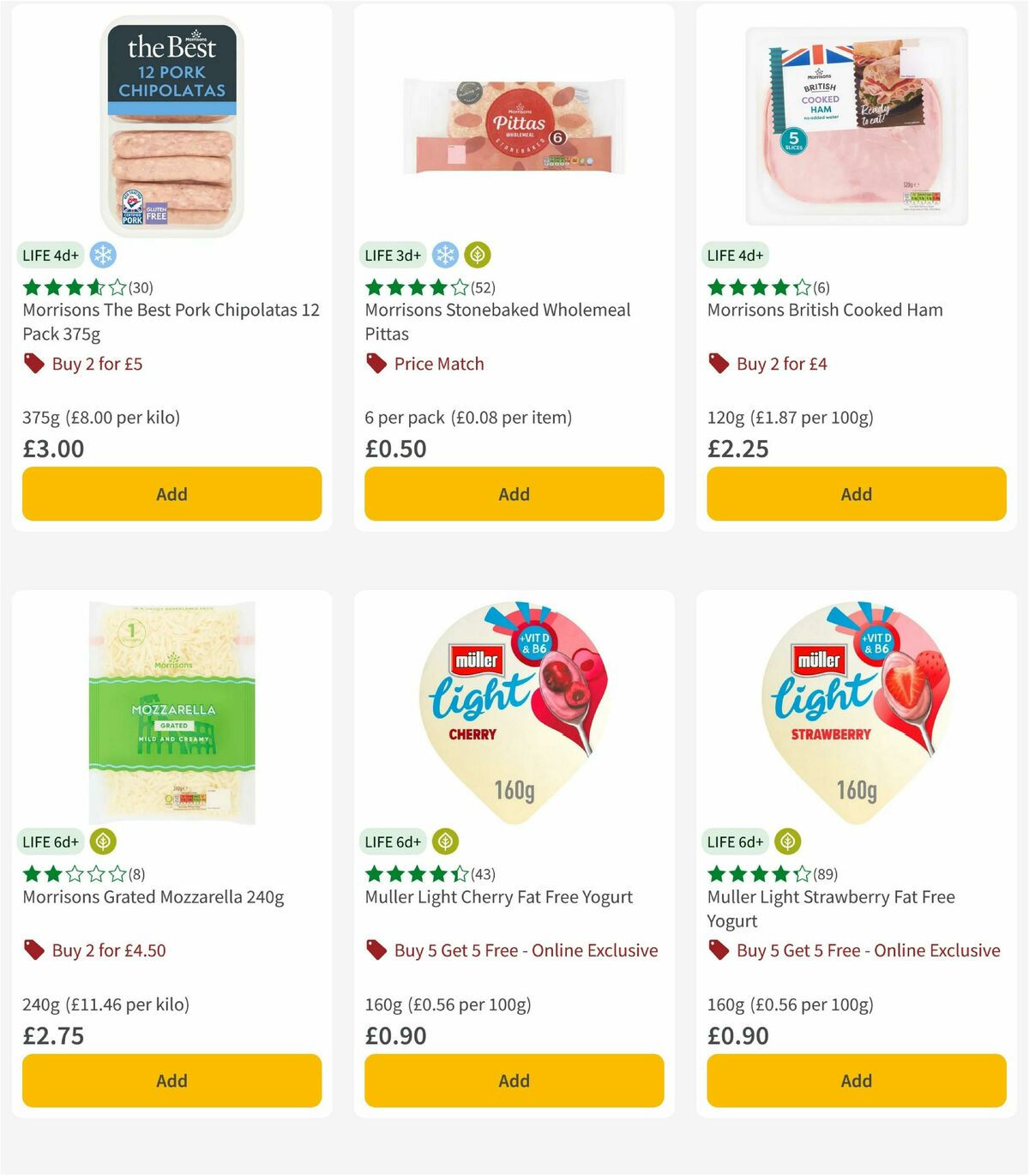Click the freezable snowflake icon on Pork Chipolatas
The height and width of the screenshot is (1176, 1029).
103,255
